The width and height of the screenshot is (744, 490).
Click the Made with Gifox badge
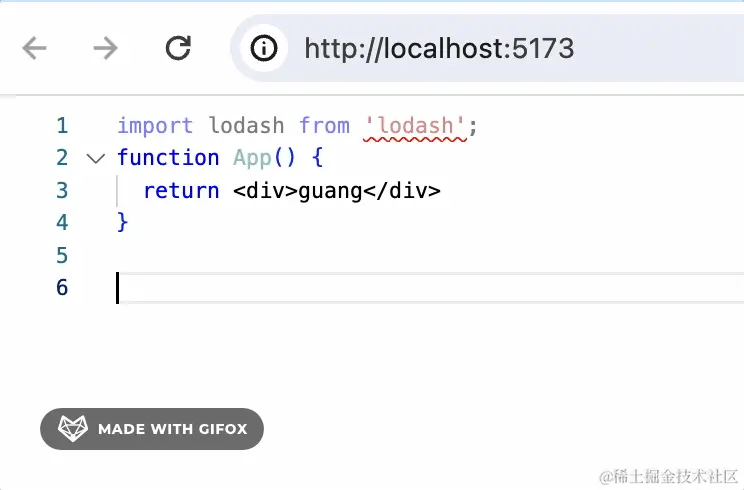(152, 429)
